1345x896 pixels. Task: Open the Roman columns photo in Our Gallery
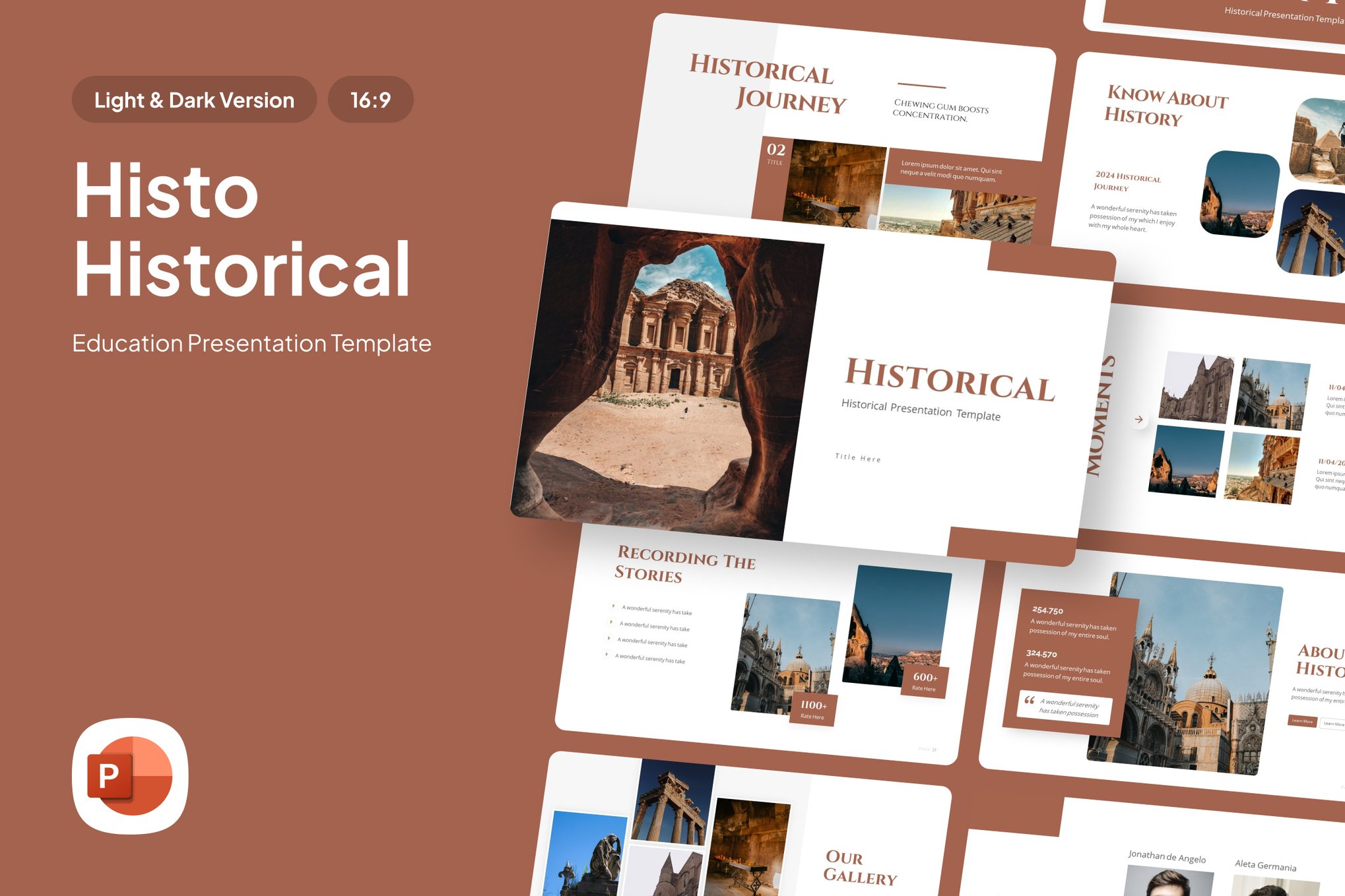(673, 802)
